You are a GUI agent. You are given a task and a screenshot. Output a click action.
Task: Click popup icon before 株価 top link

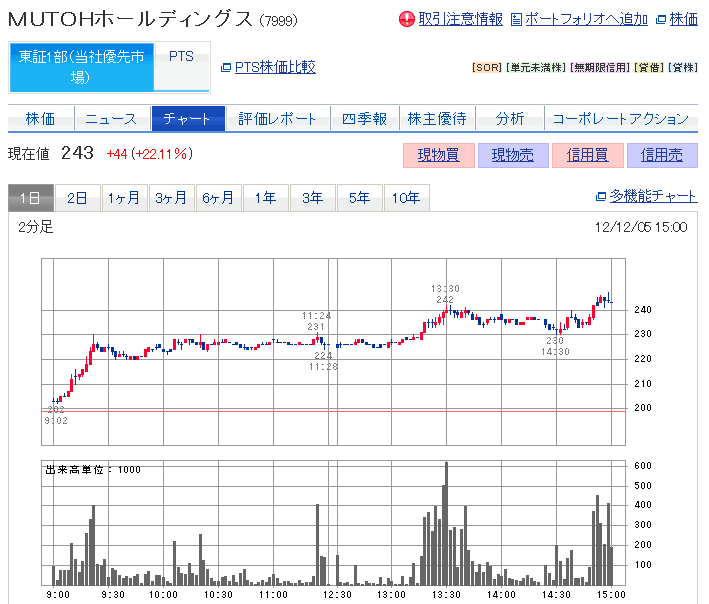pos(661,20)
